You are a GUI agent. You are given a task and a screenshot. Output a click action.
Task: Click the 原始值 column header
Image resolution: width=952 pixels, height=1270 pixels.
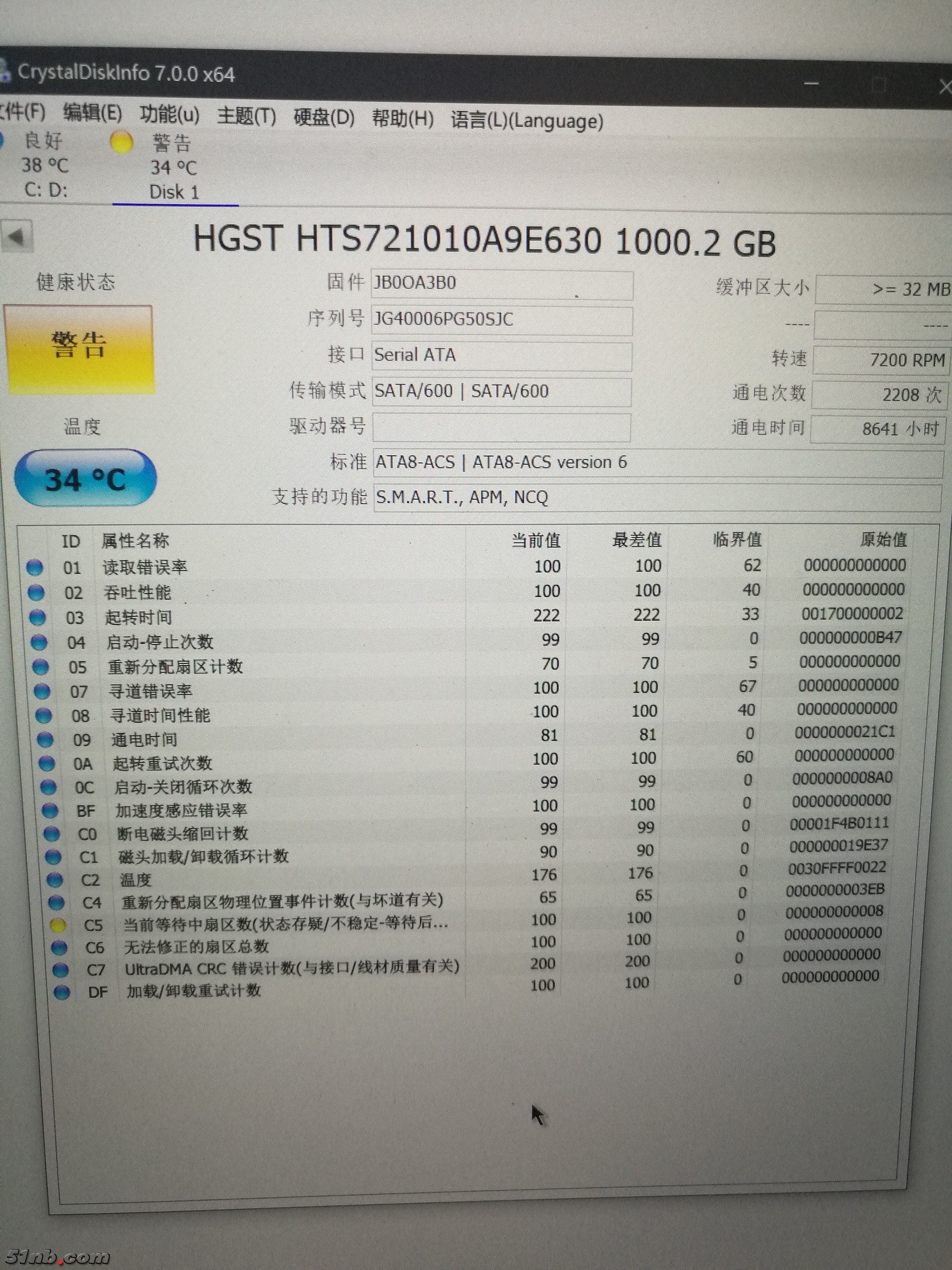point(884,539)
